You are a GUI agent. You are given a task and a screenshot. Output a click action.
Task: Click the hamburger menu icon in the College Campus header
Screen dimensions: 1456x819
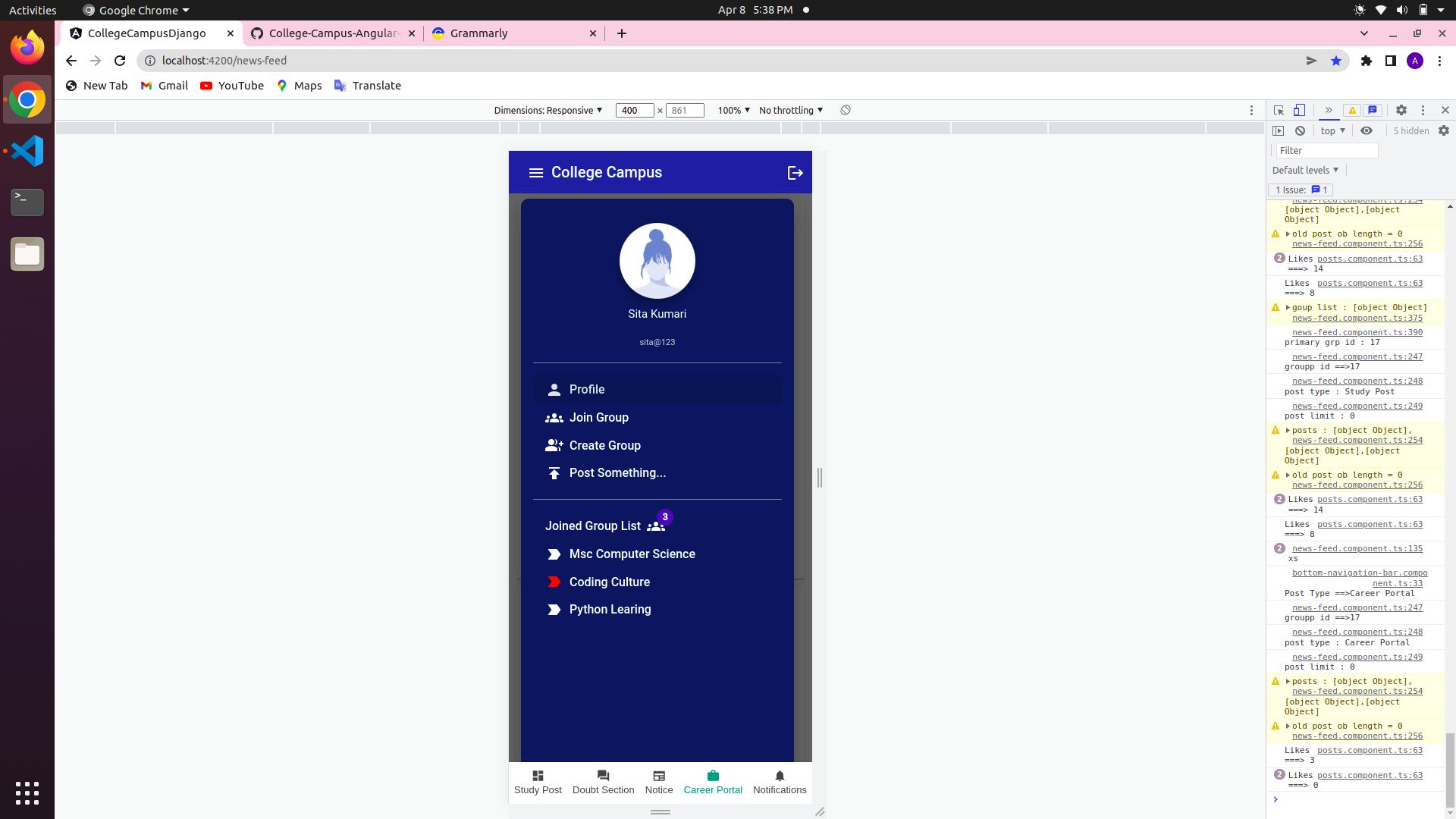[535, 173]
